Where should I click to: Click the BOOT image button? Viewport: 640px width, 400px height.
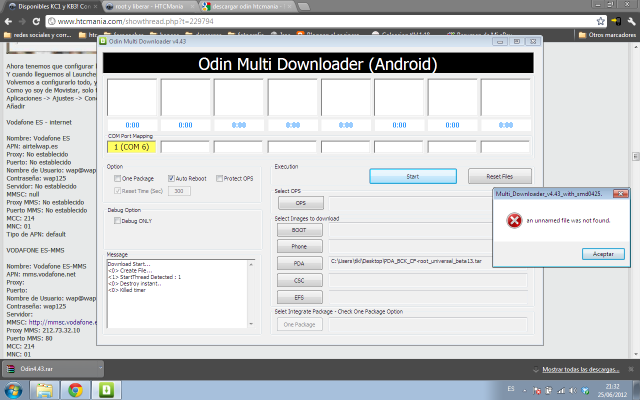pos(299,229)
